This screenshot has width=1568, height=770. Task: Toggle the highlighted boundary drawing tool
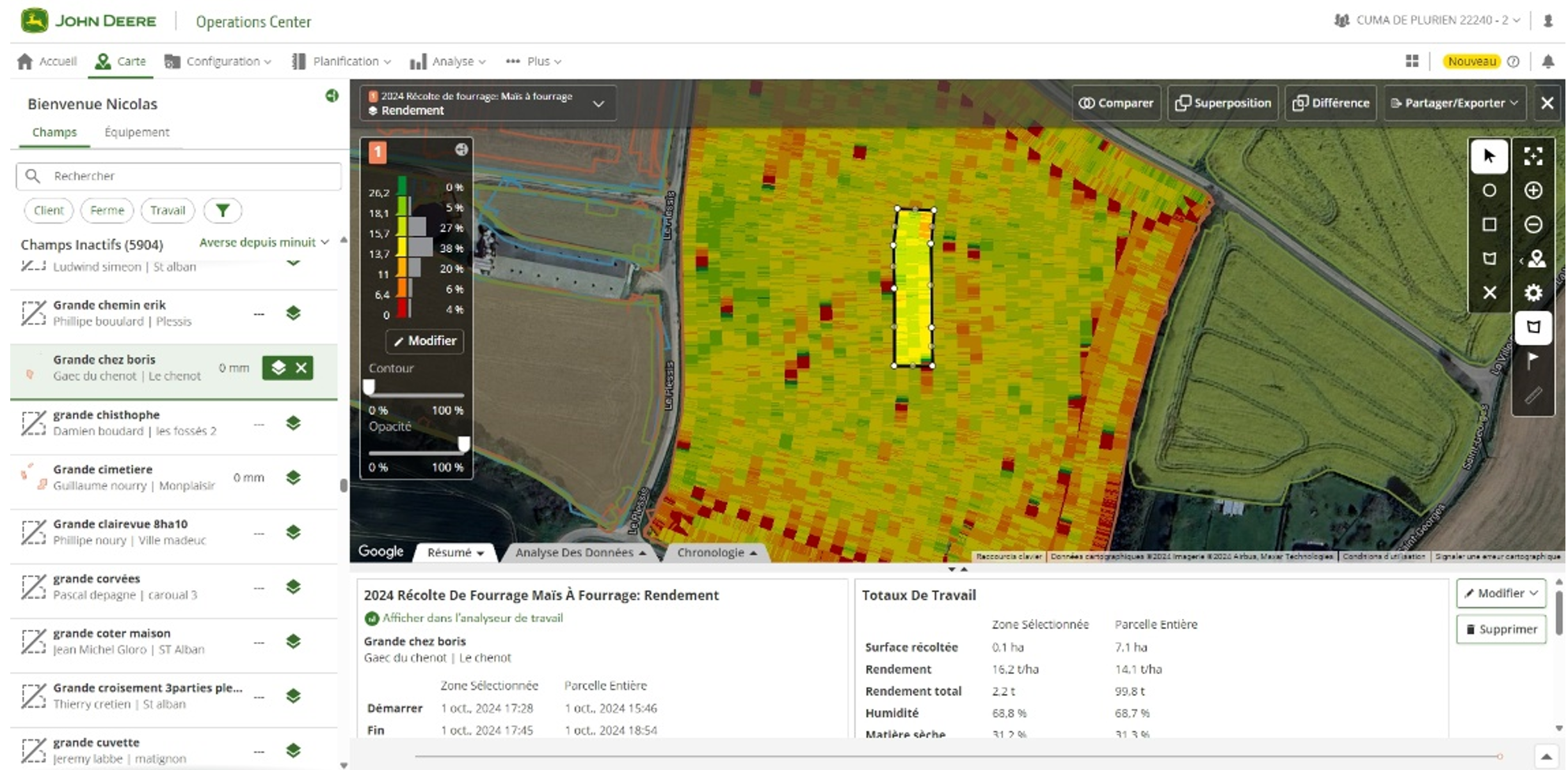click(x=1533, y=327)
